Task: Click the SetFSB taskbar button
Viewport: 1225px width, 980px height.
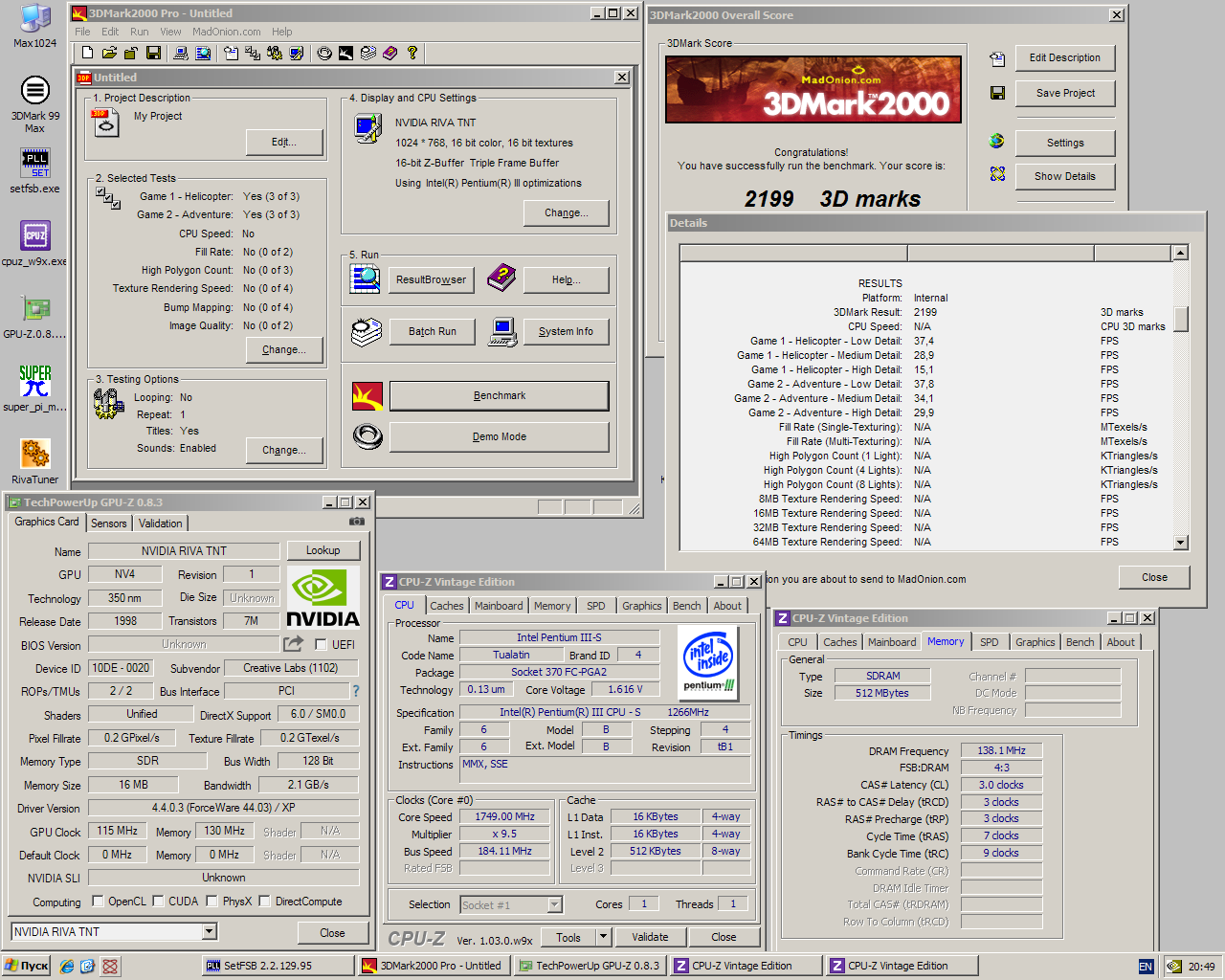Action: click(278, 967)
